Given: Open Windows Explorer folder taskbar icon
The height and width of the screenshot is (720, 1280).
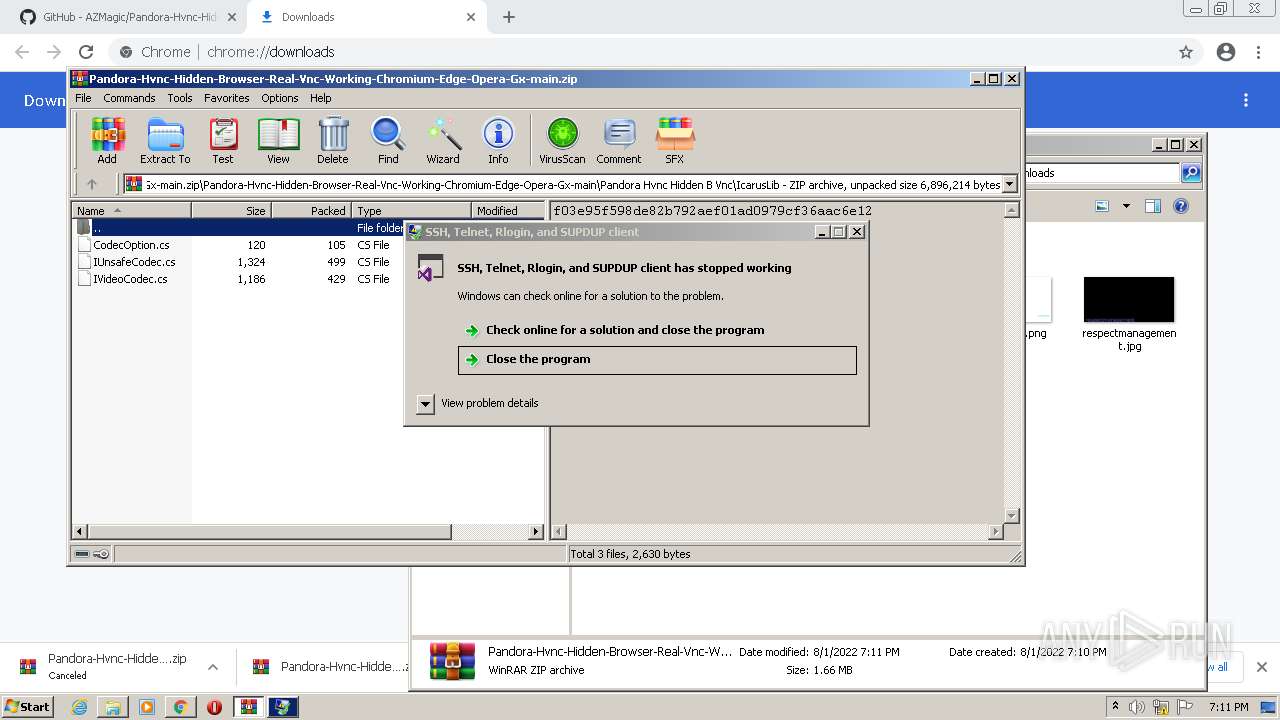Looking at the screenshot, I should (113, 707).
